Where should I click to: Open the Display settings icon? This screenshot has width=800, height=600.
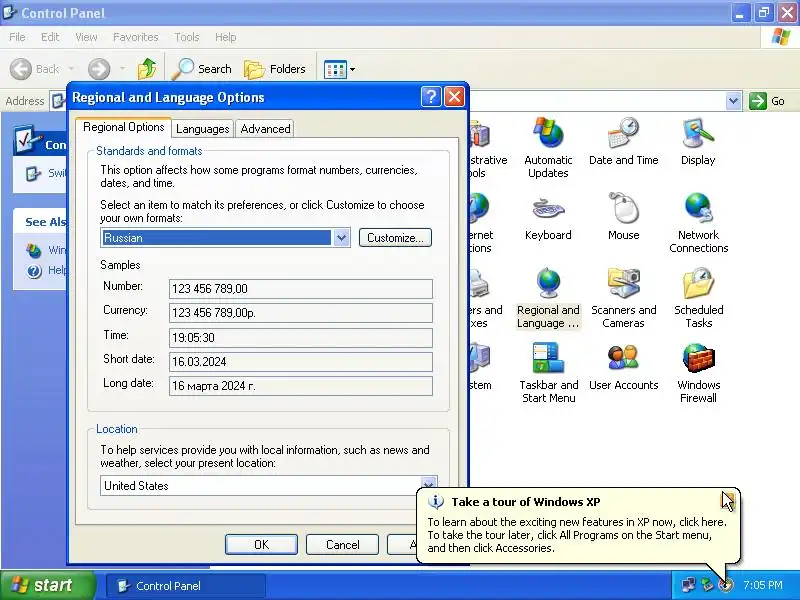tap(698, 141)
